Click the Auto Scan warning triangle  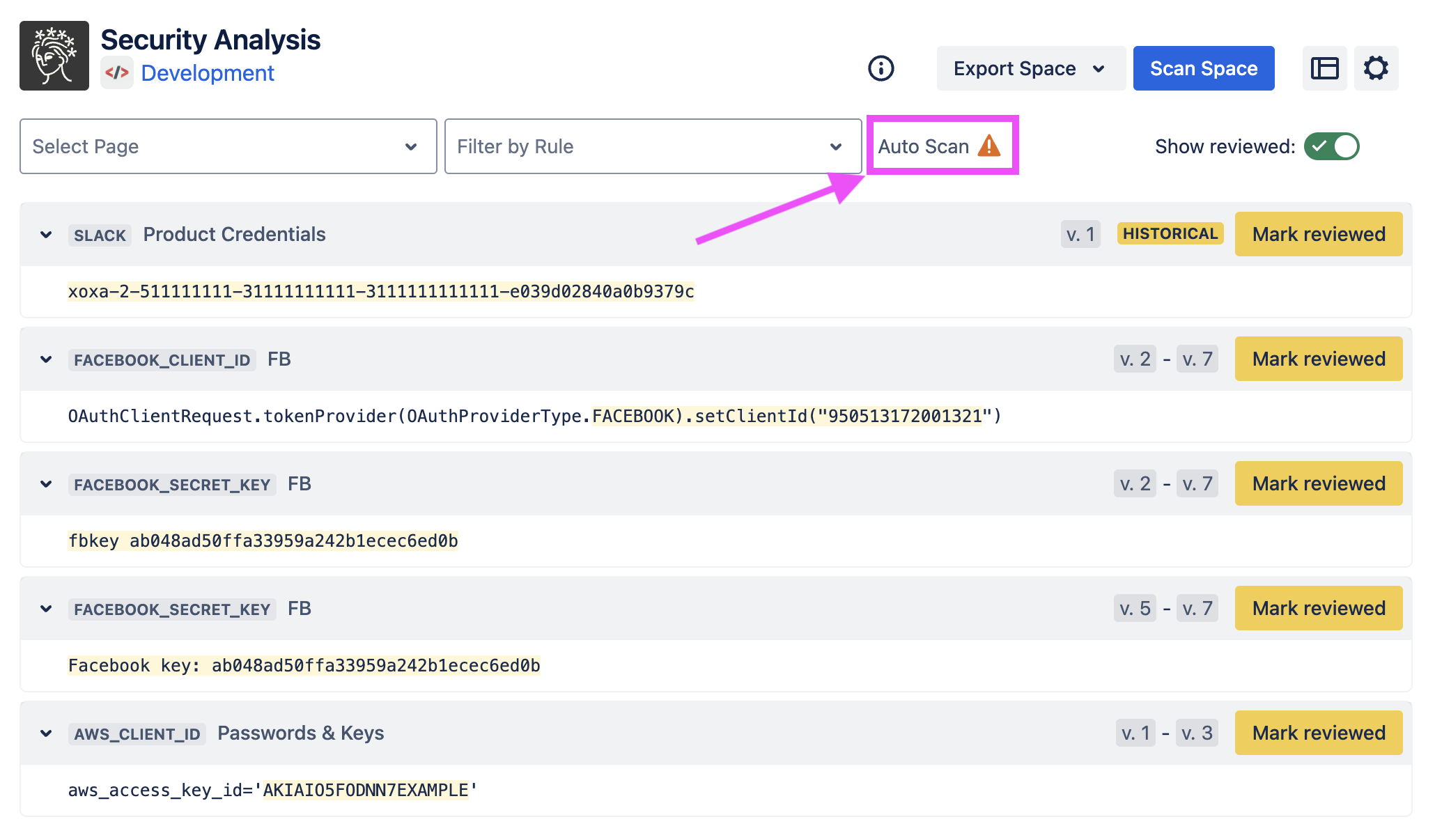click(x=988, y=146)
